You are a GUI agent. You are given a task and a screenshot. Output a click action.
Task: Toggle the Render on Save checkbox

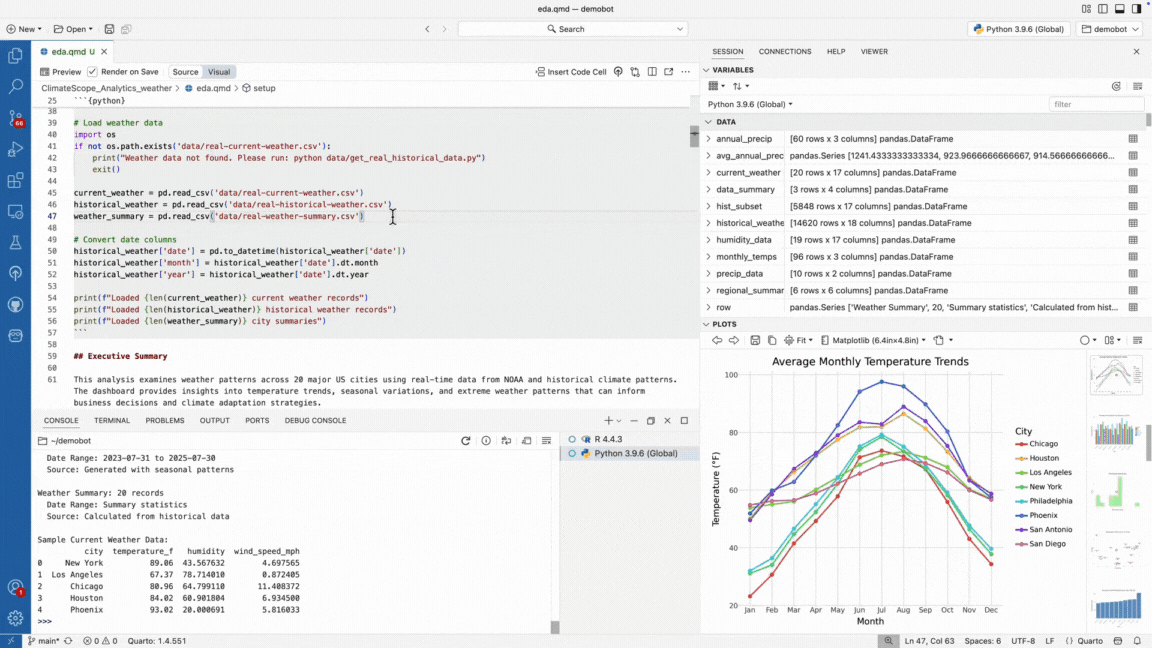[93, 72]
